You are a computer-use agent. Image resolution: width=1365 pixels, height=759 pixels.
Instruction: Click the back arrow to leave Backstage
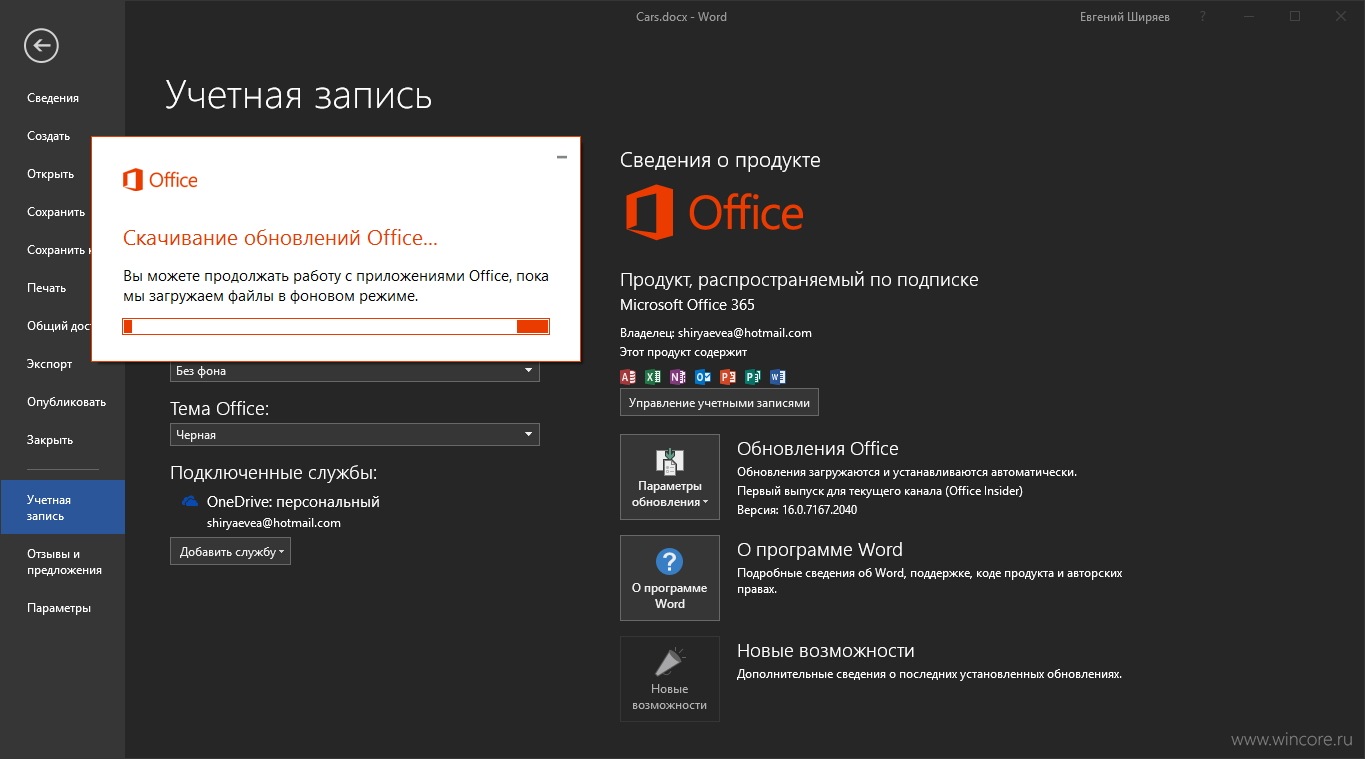[41, 45]
